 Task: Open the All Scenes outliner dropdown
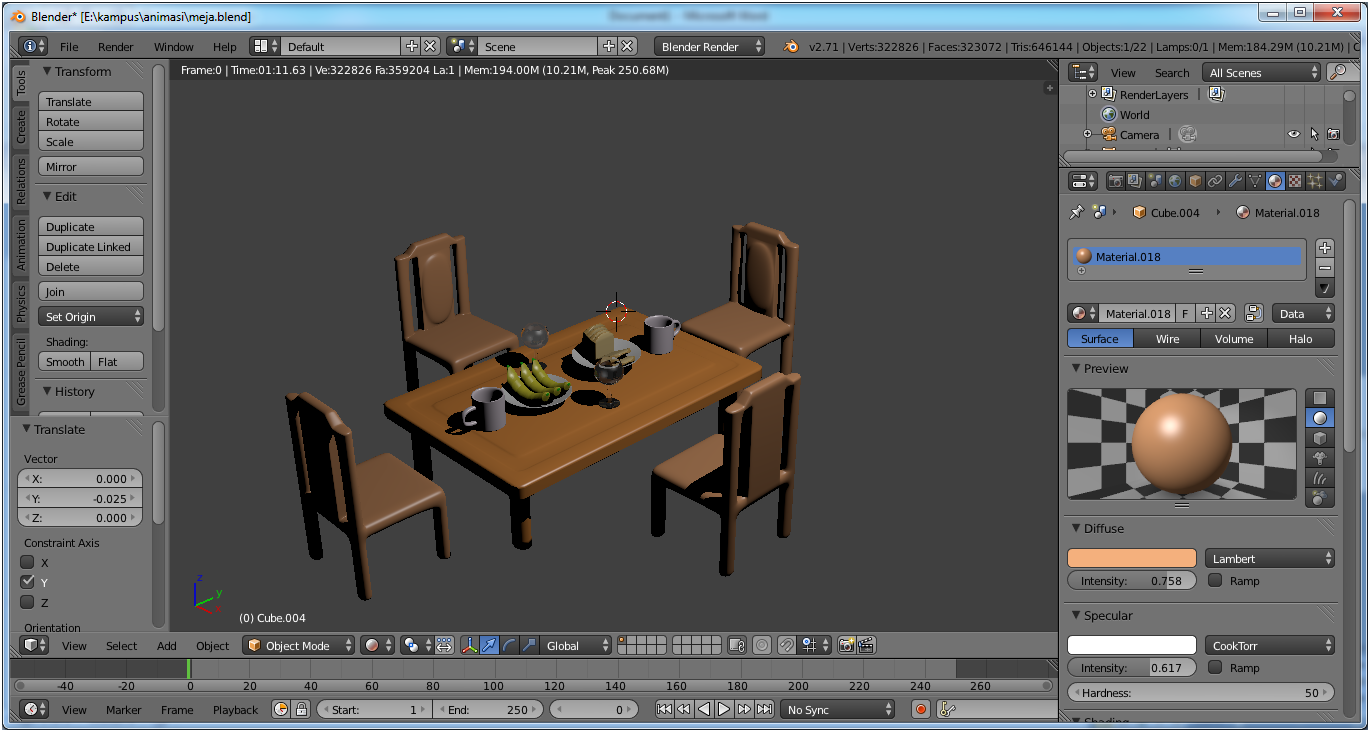1263,72
